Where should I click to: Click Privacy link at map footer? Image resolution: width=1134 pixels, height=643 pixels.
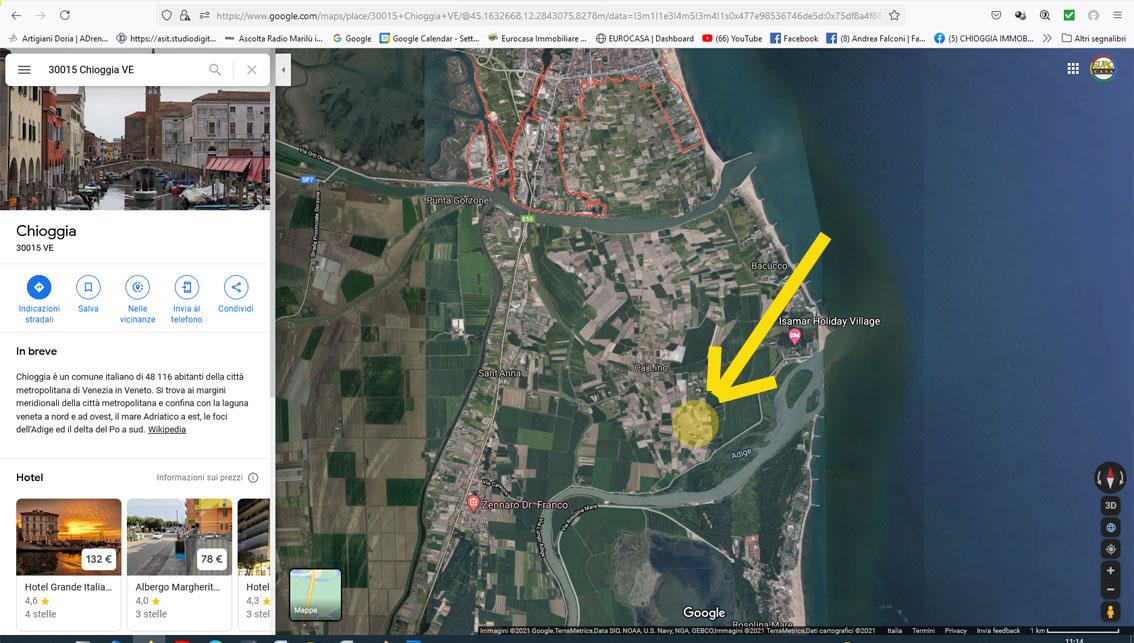coord(955,631)
